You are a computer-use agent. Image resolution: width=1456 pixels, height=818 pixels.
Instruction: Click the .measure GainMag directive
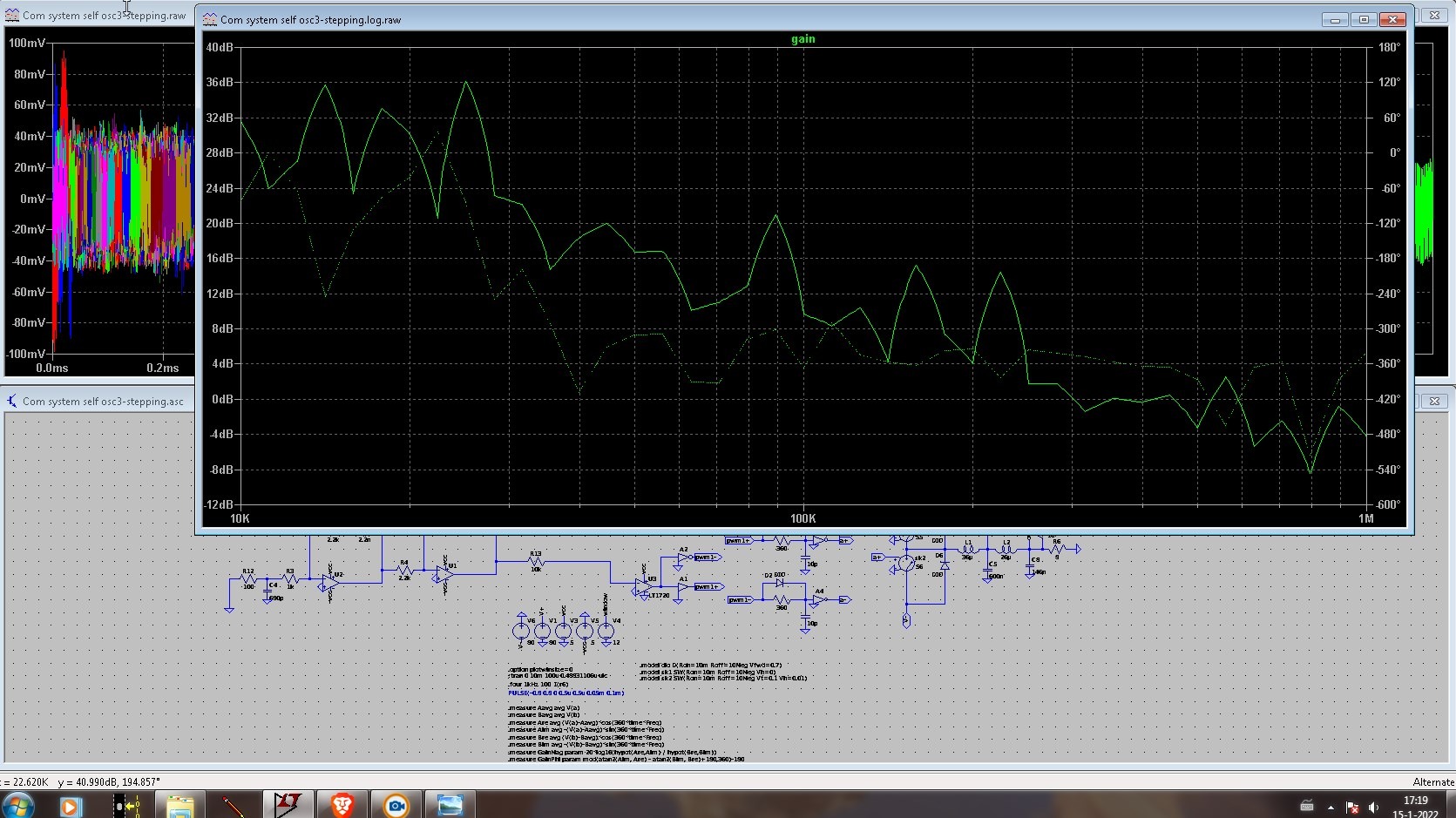pos(612,752)
